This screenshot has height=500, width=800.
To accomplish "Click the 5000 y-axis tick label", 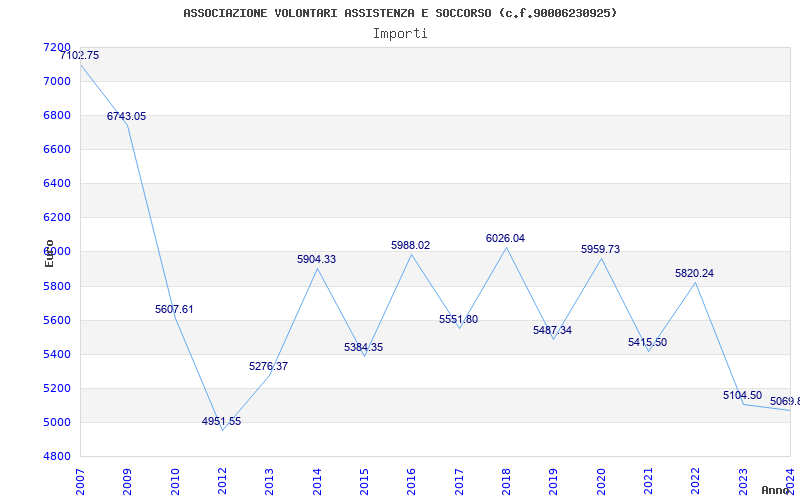I will click(x=57, y=422).
